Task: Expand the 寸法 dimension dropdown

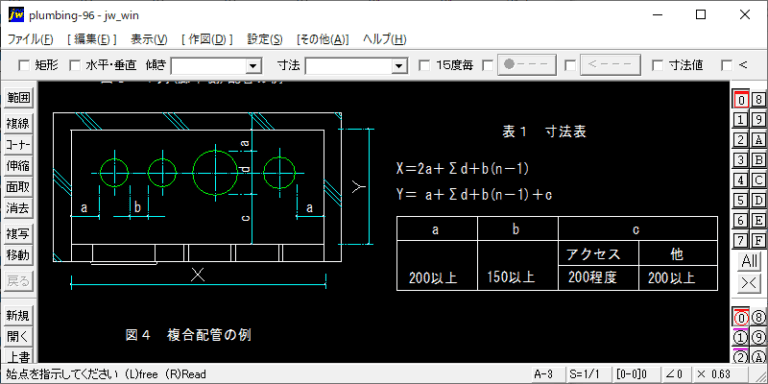Action: coord(400,66)
